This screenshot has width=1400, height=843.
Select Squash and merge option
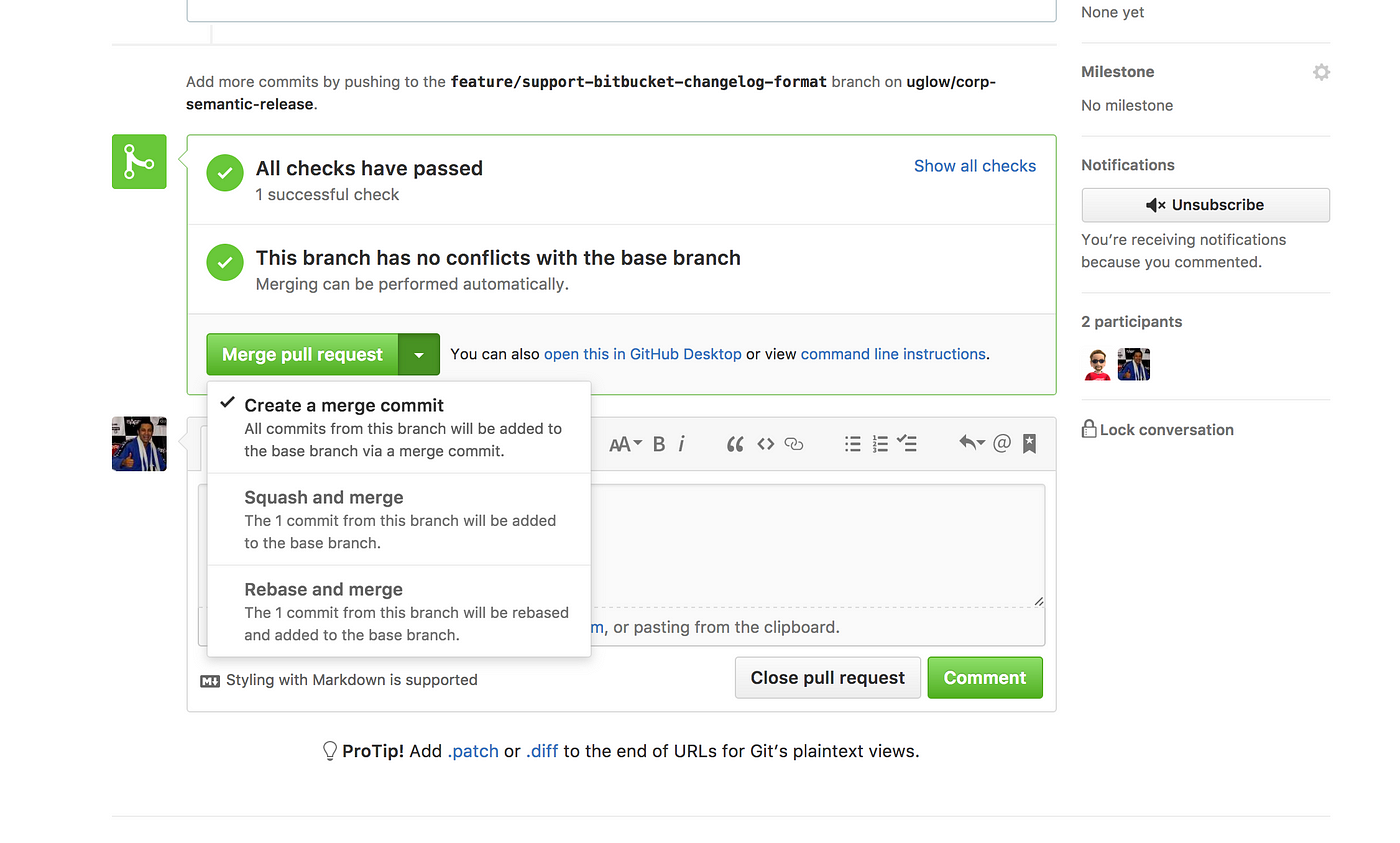click(399, 519)
